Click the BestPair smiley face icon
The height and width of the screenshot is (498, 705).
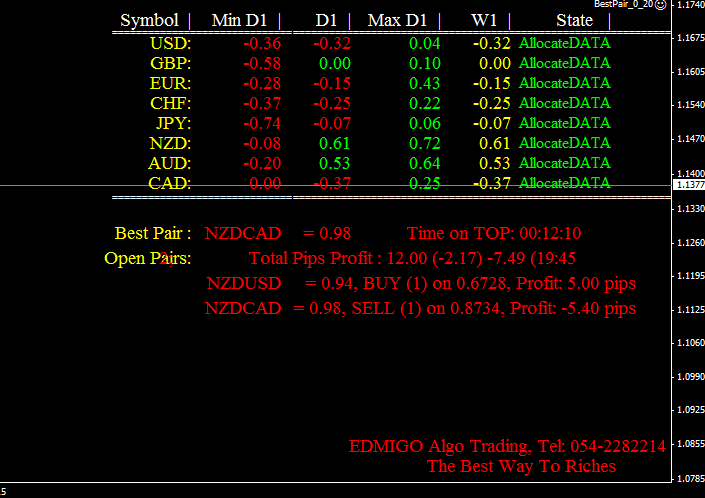(x=660, y=5)
